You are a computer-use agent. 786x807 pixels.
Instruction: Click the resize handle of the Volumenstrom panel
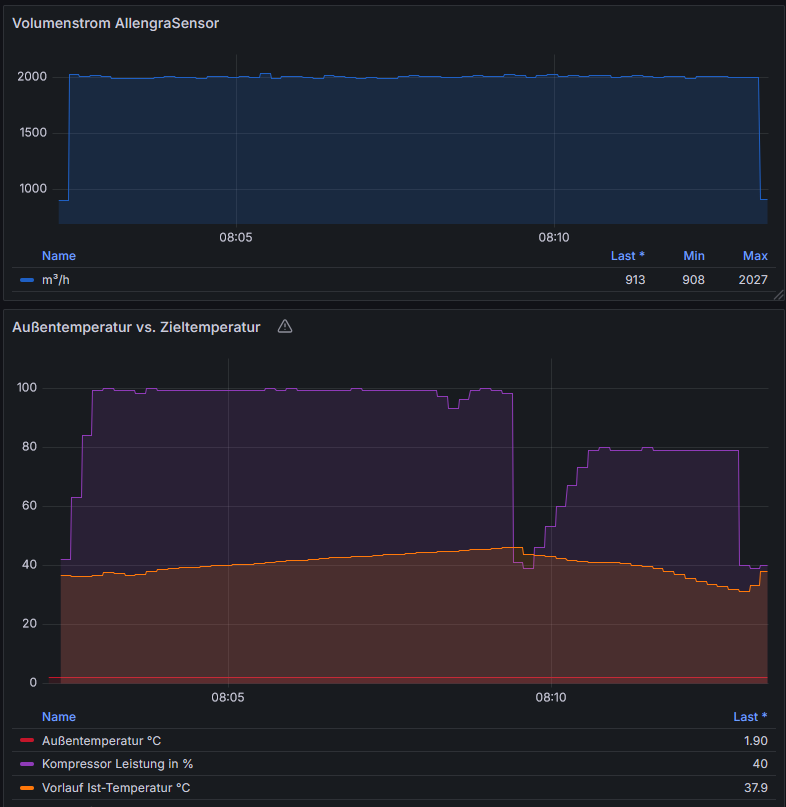777,294
